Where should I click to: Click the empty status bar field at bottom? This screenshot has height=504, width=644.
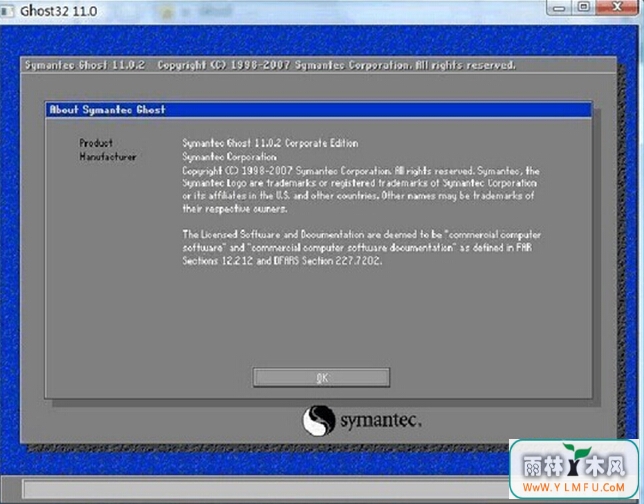[x=265, y=489]
